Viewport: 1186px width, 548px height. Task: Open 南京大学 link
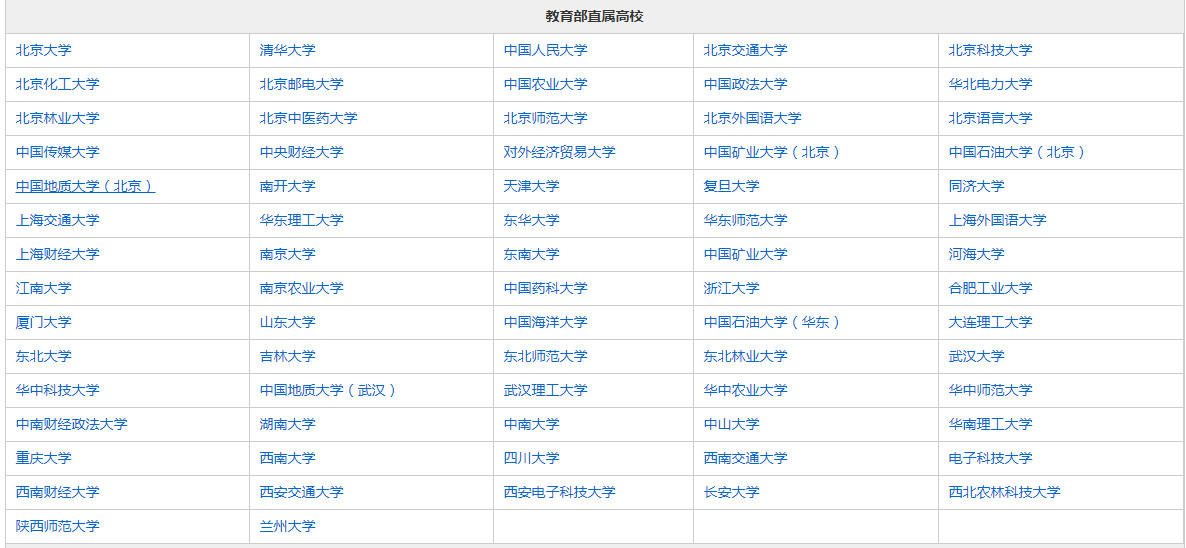[287, 255]
